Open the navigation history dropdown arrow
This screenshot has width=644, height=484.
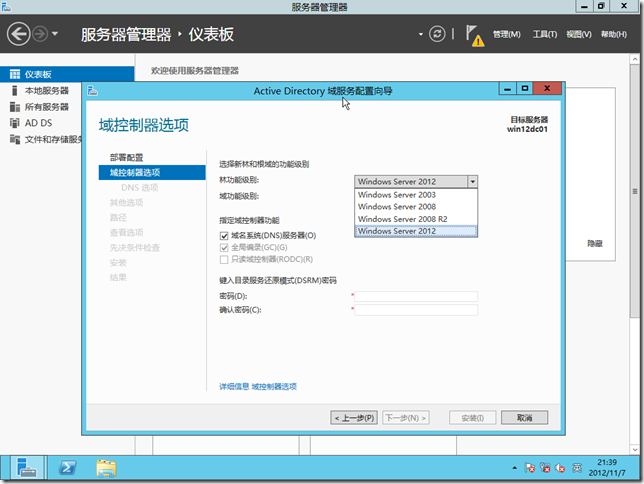[x=55, y=34]
